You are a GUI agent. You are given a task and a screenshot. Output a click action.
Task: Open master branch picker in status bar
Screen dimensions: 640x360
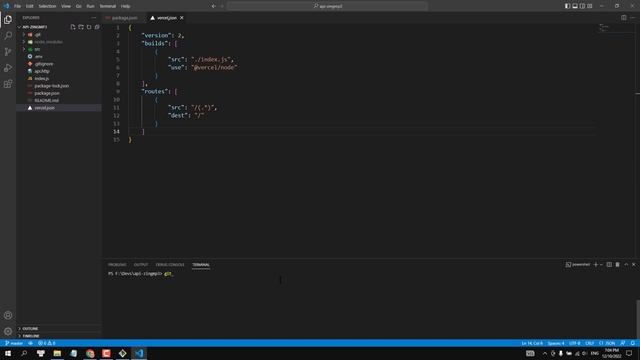pyautogui.click(x=14, y=343)
